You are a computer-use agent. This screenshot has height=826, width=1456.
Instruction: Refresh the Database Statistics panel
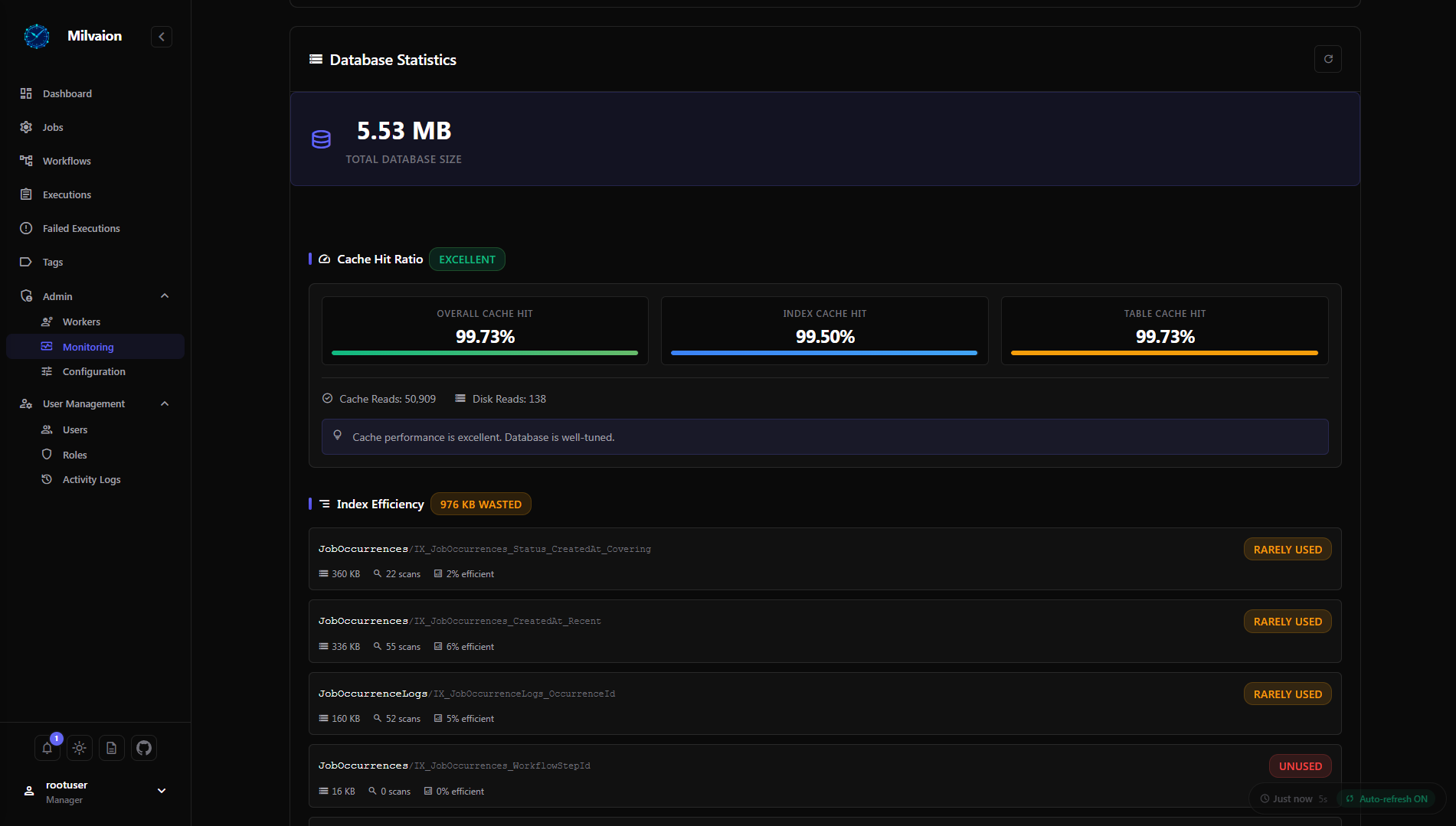[1327, 59]
